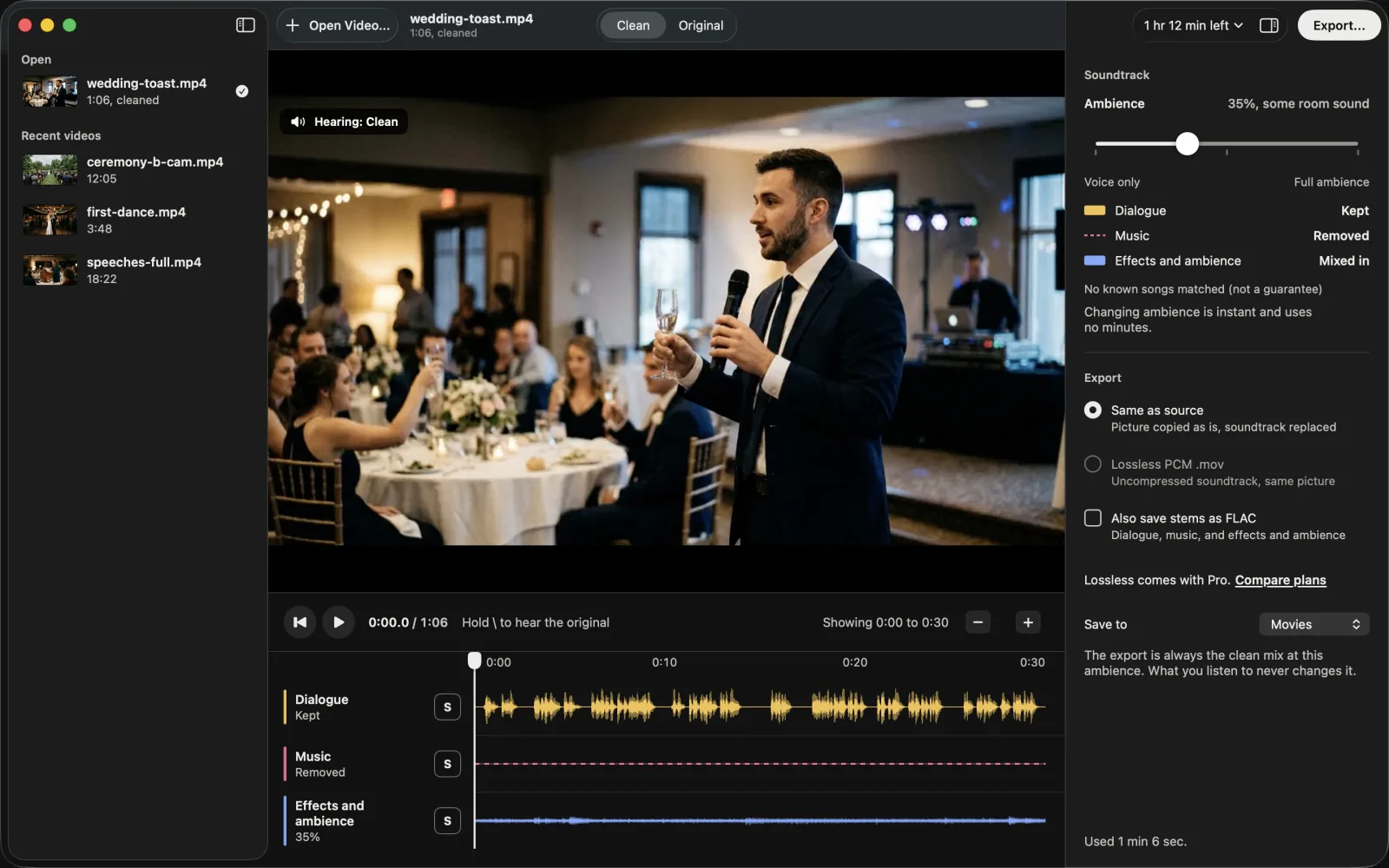Open ceremony-b-cam.mp4 thumbnail
This screenshot has width=1389, height=868.
tap(49, 170)
